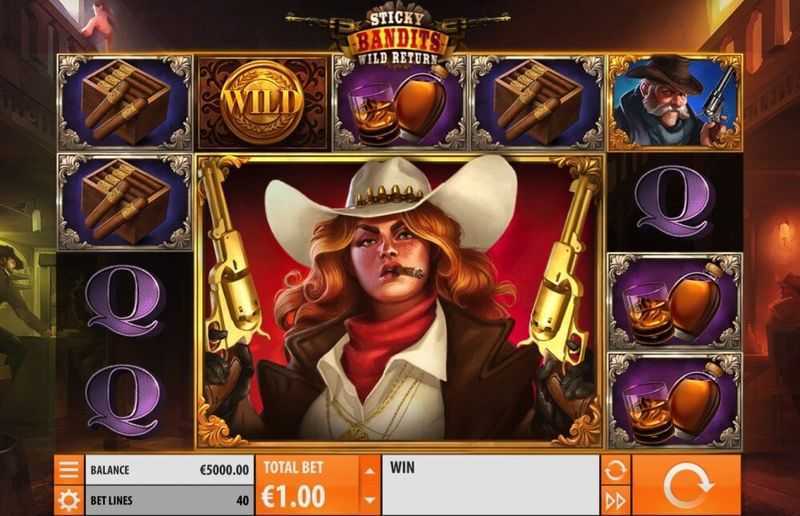The height and width of the screenshot is (516, 800).
Task: Toggle the autoplay circular arrows icon
Action: tap(615, 470)
